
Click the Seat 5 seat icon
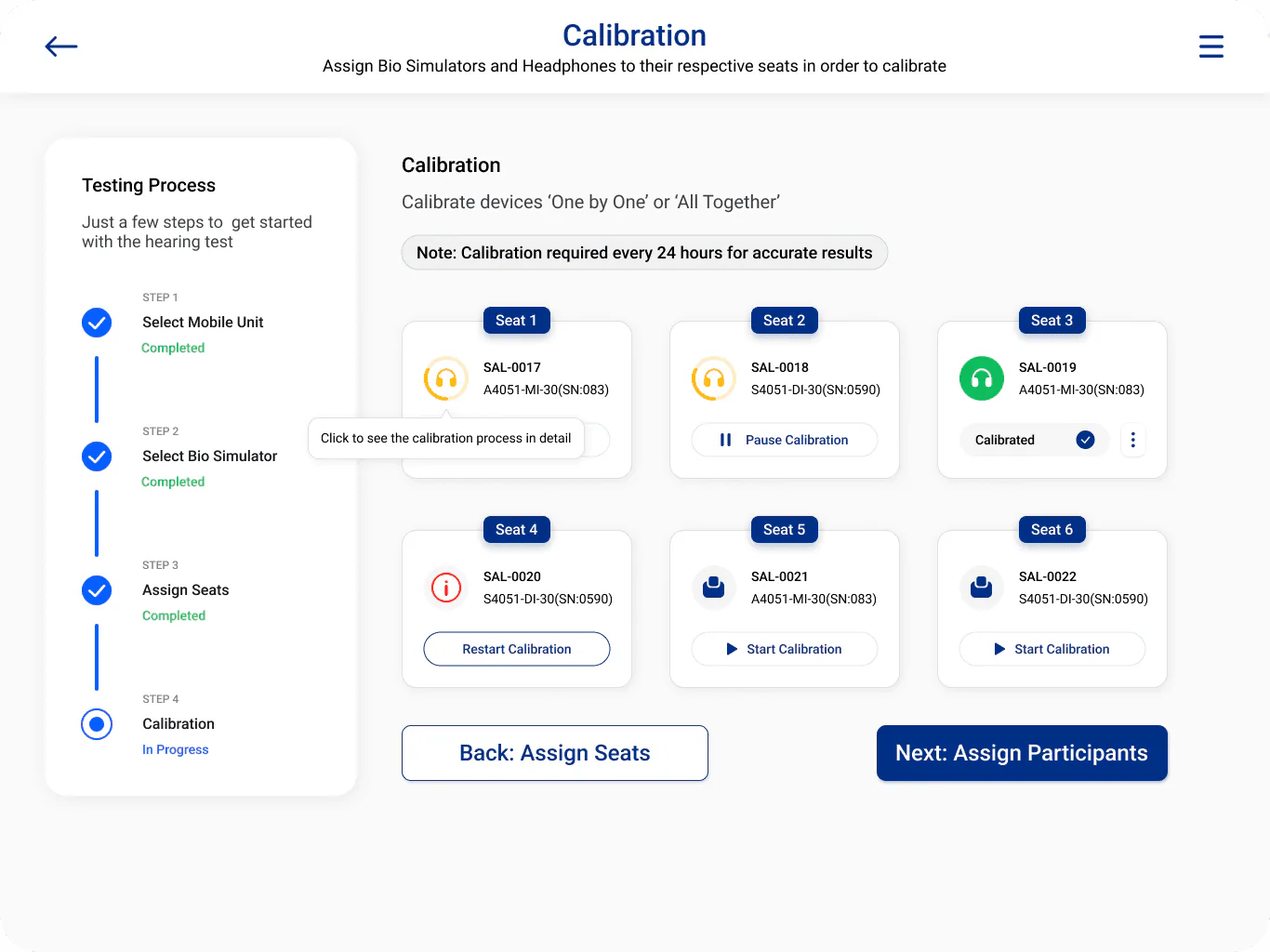[714, 588]
